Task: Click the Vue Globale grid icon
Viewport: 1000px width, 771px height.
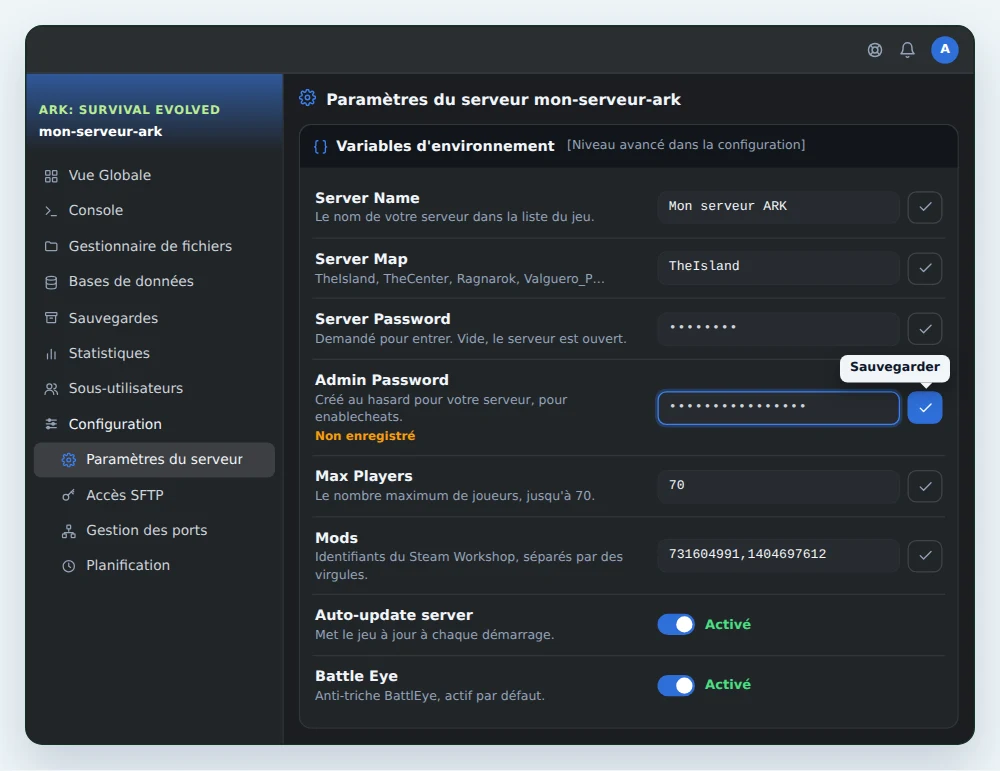Action: click(51, 176)
